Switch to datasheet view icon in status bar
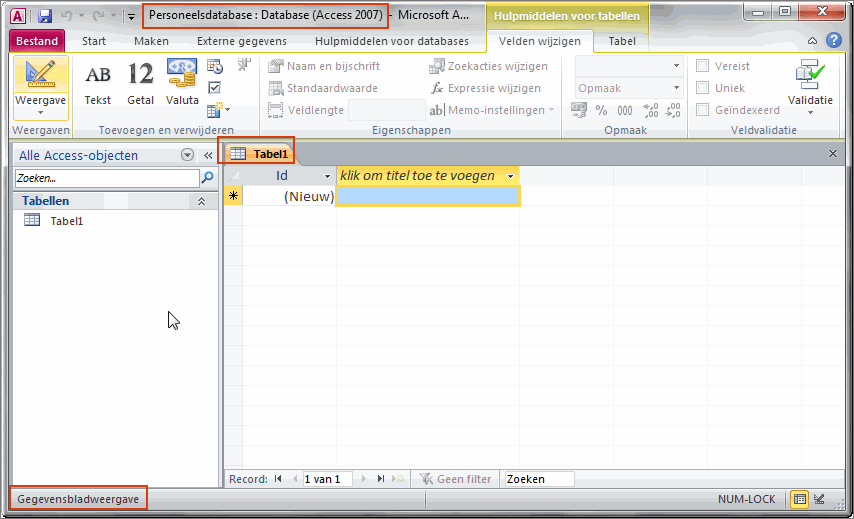Viewport: 854px width, 519px height. tap(800, 499)
